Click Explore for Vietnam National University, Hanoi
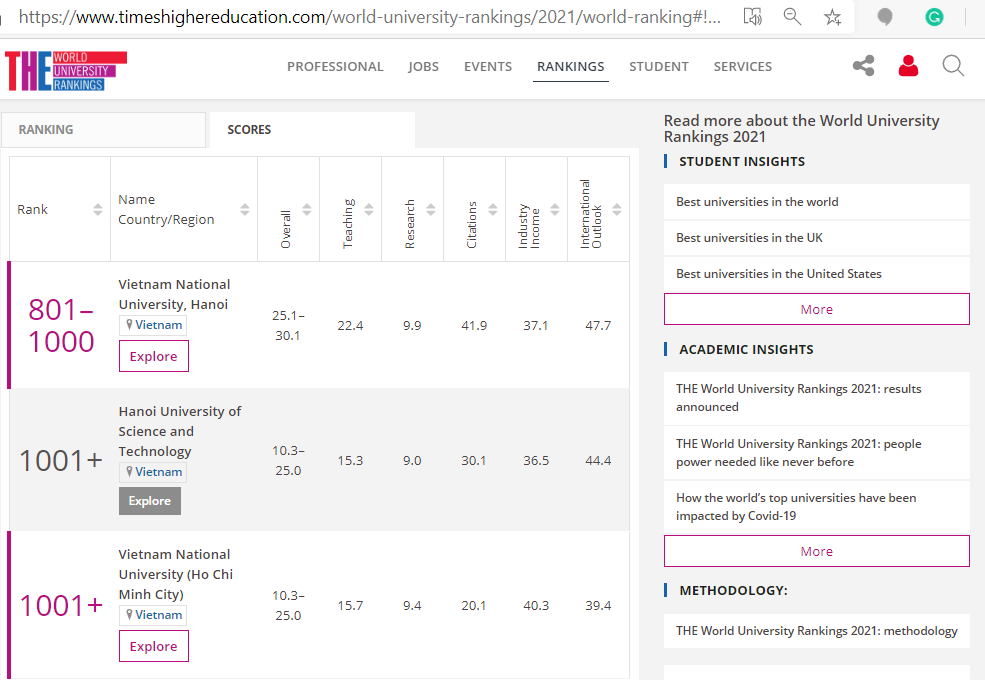 click(x=153, y=357)
